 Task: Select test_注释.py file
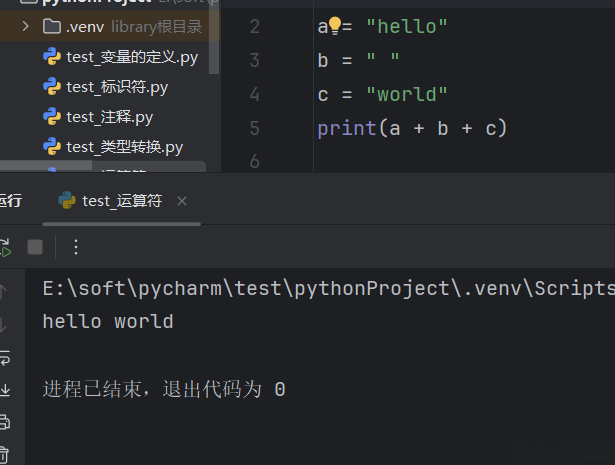click(x=109, y=117)
